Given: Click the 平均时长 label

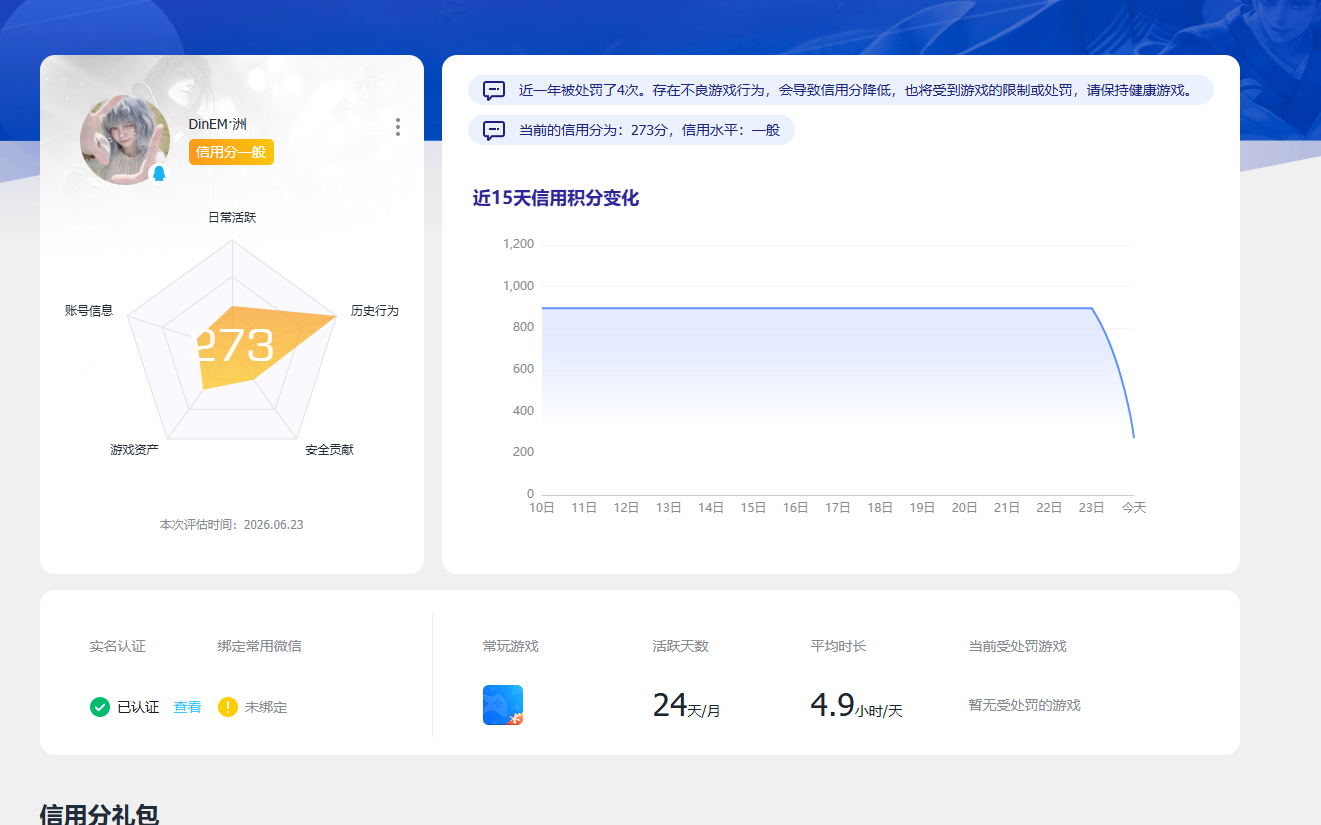Looking at the screenshot, I should coord(838,646).
